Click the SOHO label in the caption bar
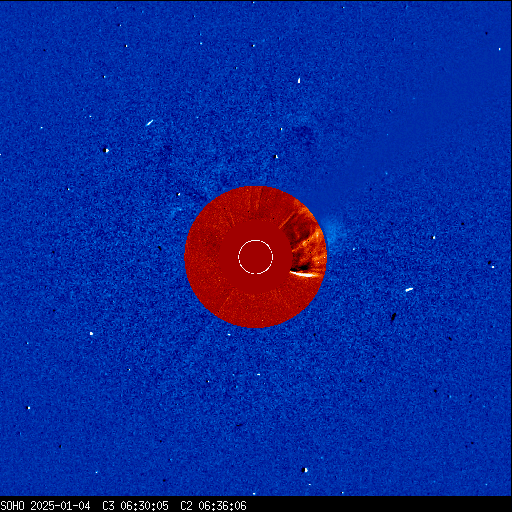The width and height of the screenshot is (512, 512). click(x=12, y=506)
